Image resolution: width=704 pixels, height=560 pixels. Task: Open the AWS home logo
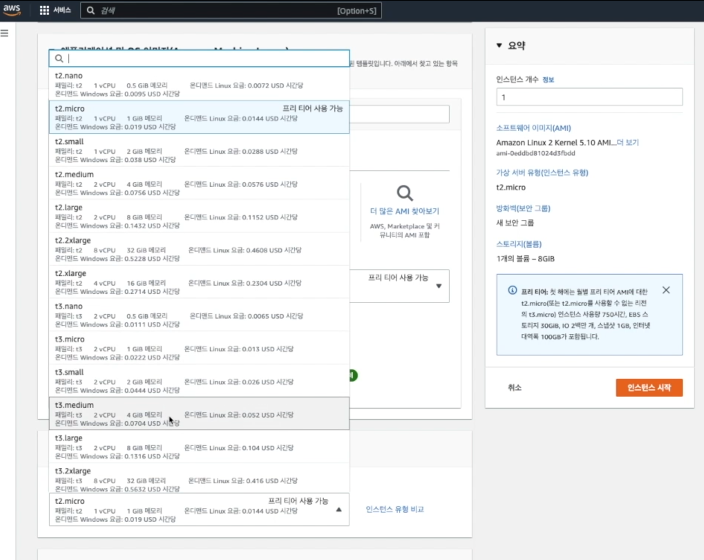pyautogui.click(x=12, y=10)
